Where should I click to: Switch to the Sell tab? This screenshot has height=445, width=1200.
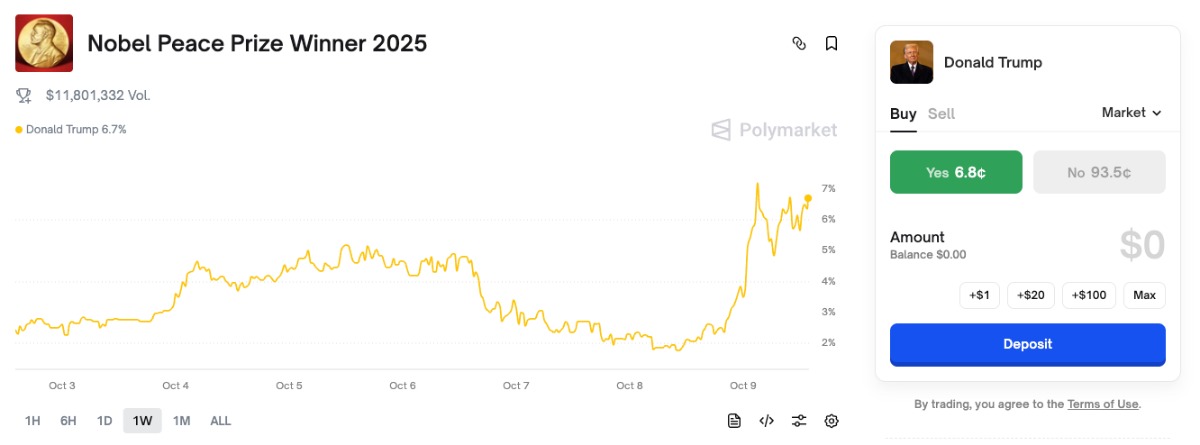941,114
